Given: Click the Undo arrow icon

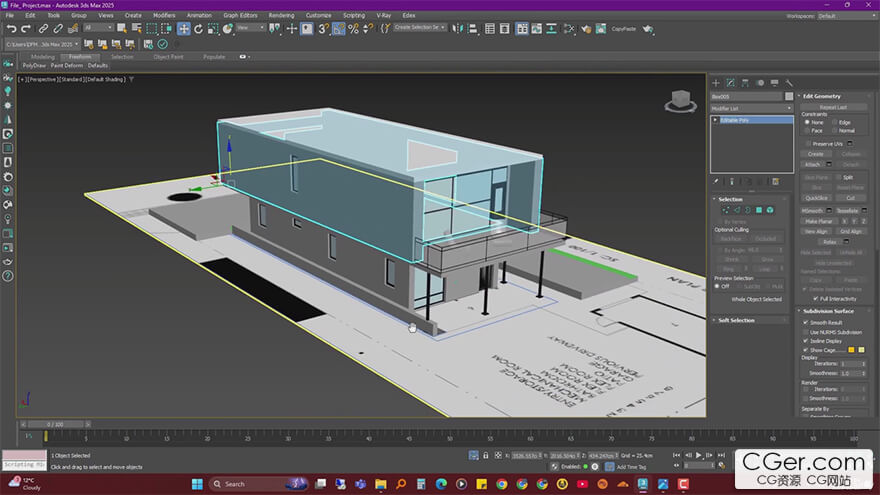Looking at the screenshot, I should pos(11,29).
